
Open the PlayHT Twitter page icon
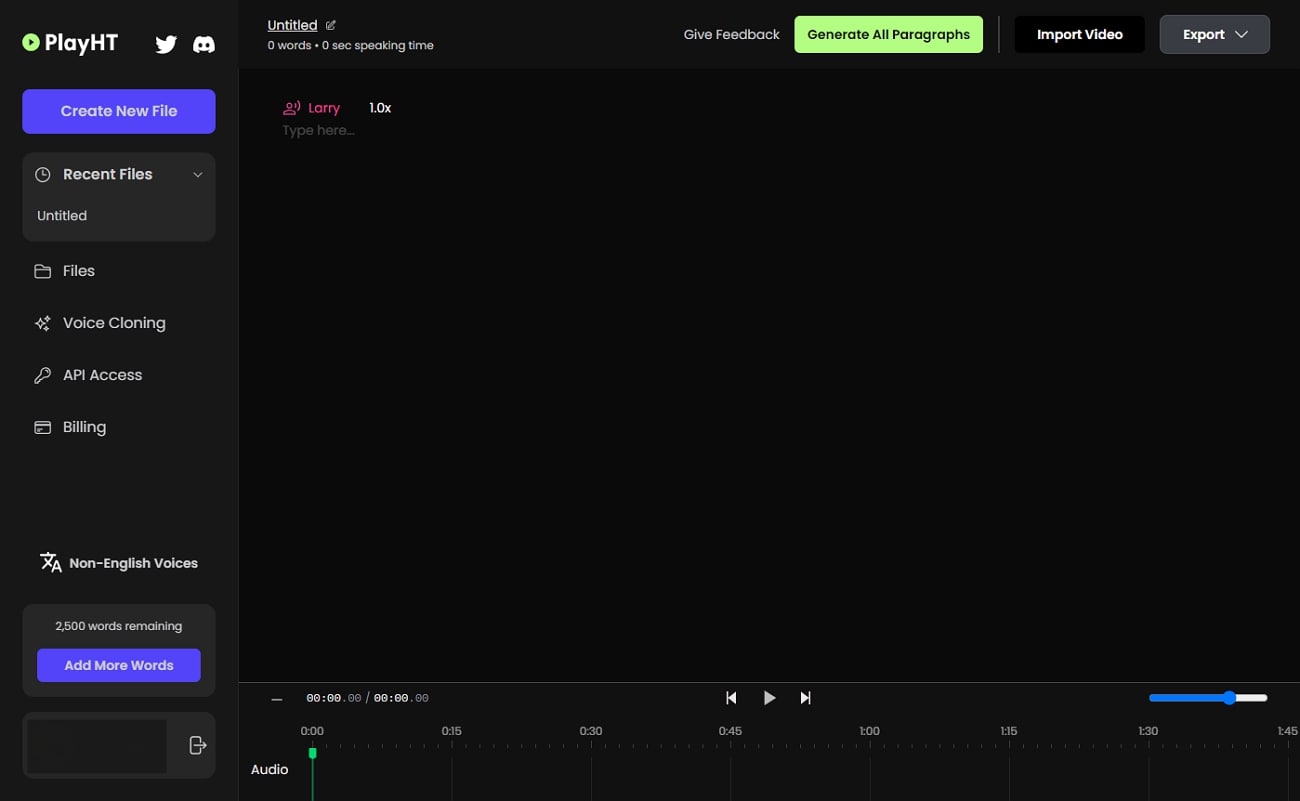tap(166, 44)
